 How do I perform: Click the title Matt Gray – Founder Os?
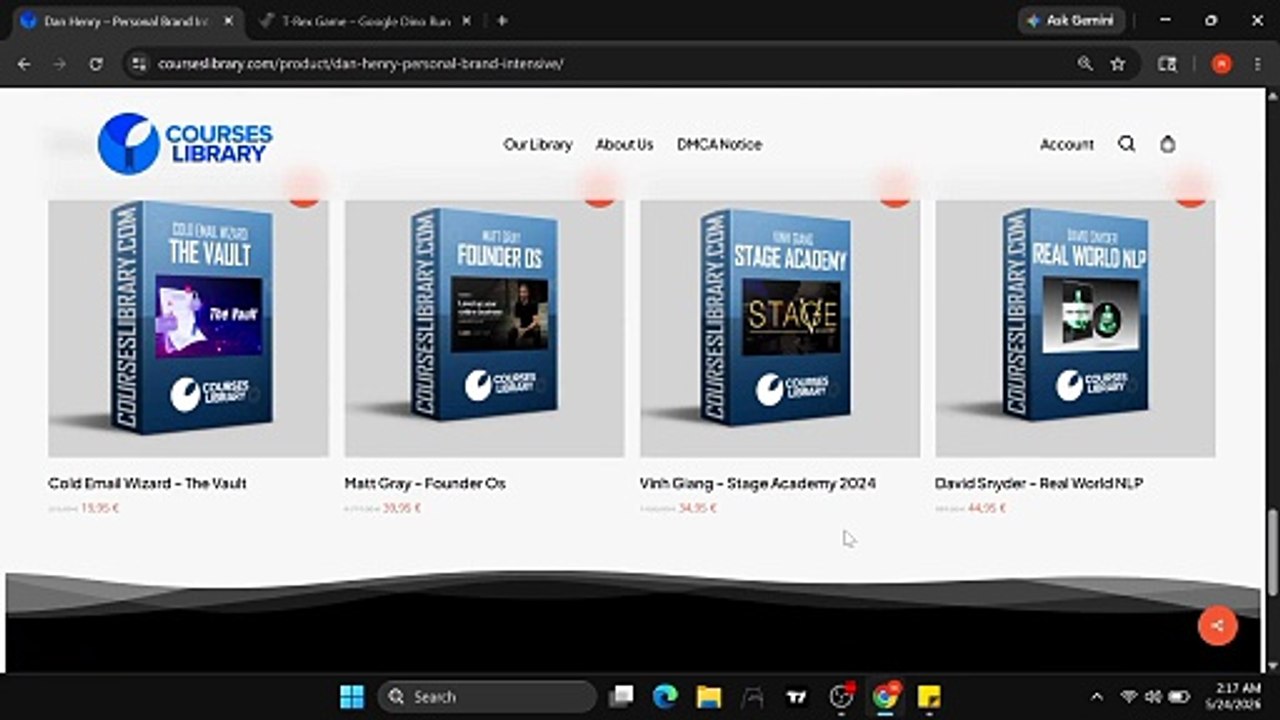[x=425, y=483]
